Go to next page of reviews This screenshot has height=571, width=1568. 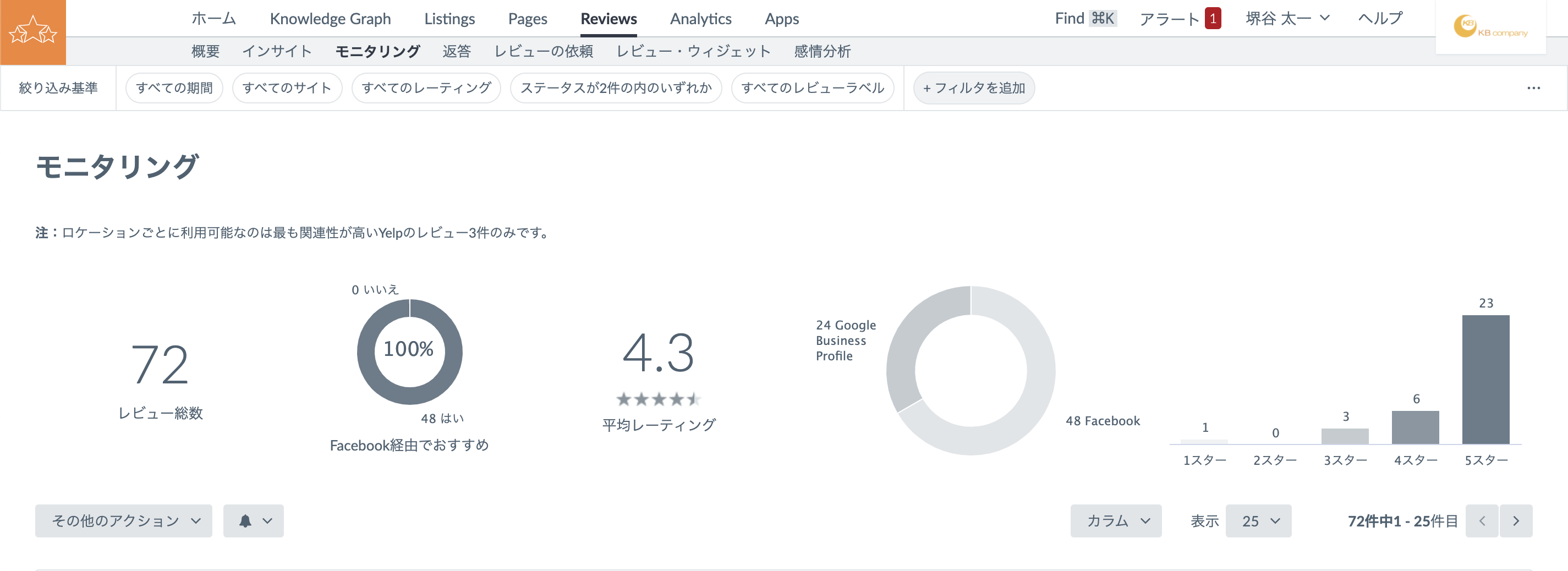coord(1516,521)
